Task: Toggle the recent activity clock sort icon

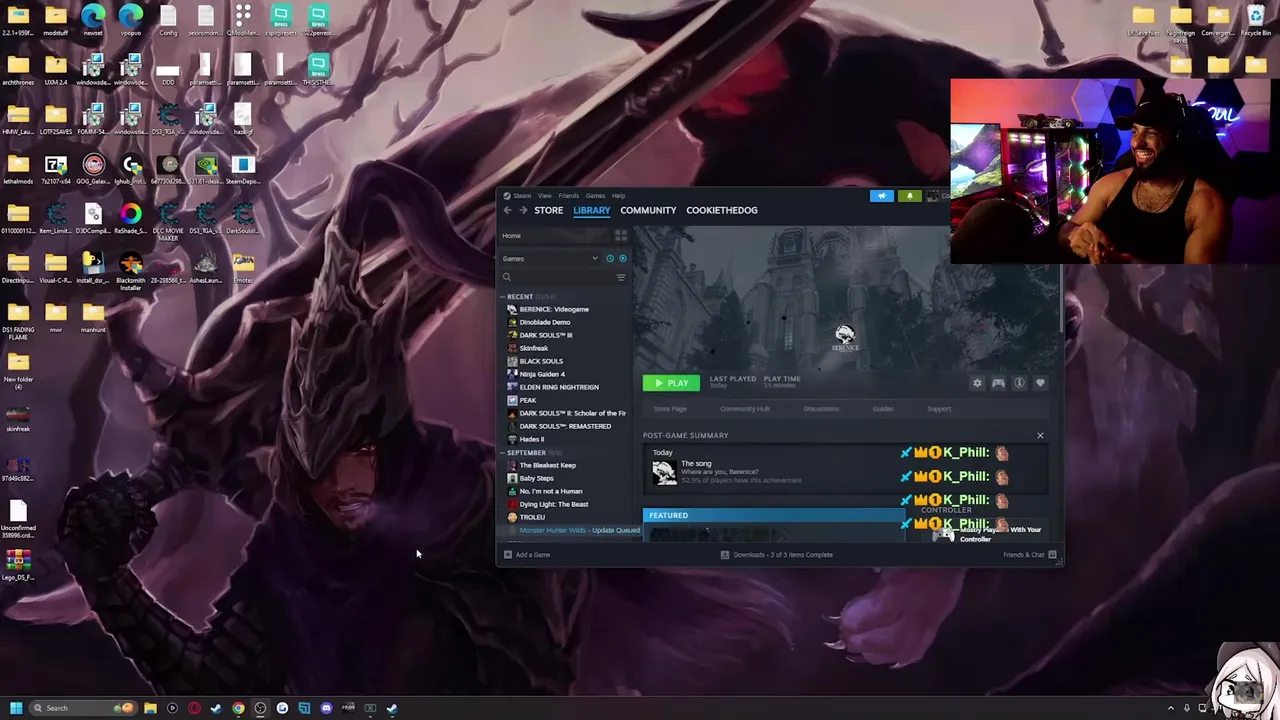Action: (x=610, y=259)
